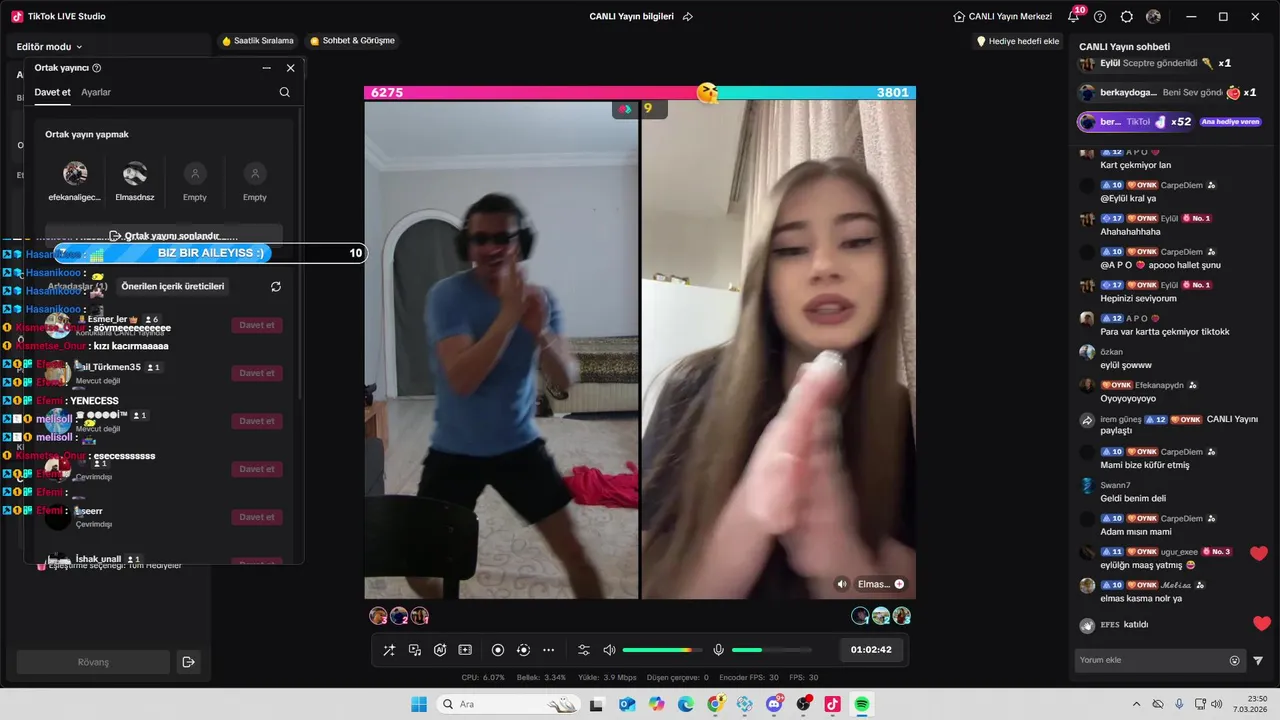Select co-host efekanaligec avatar
The height and width of the screenshot is (720, 1280).
click(x=75, y=174)
